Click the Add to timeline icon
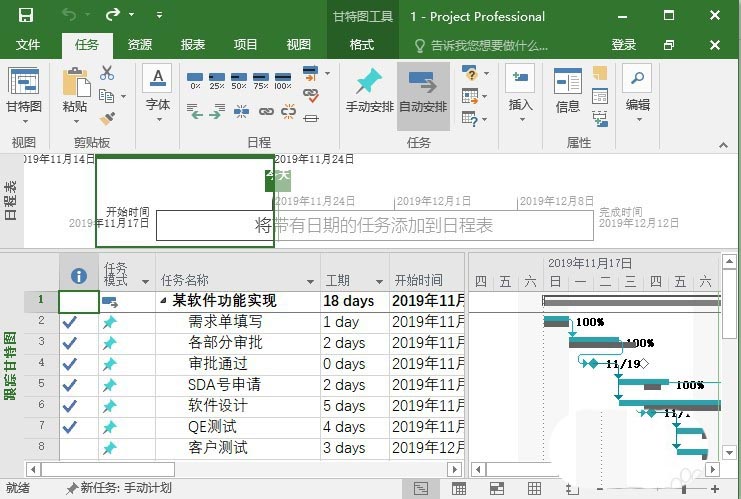The width and height of the screenshot is (741, 499). pyautogui.click(x=600, y=118)
